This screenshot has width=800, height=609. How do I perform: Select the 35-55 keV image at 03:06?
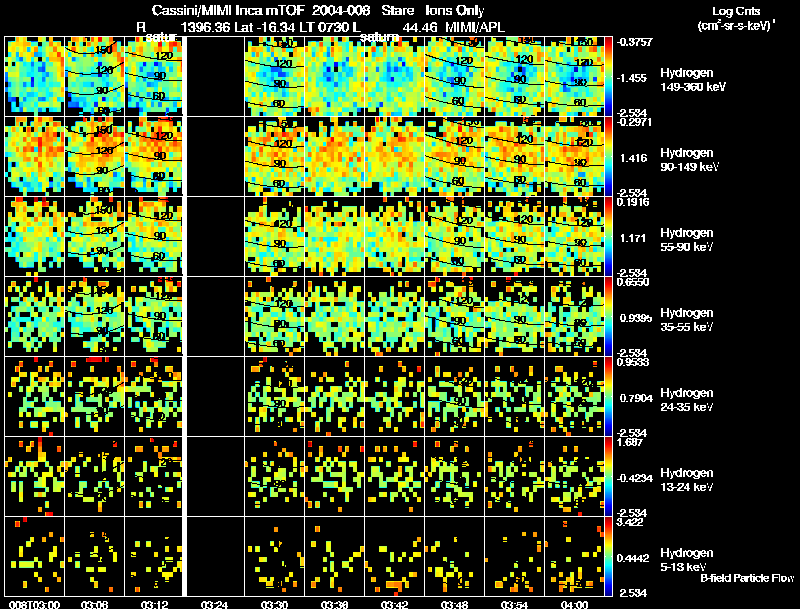(94, 316)
